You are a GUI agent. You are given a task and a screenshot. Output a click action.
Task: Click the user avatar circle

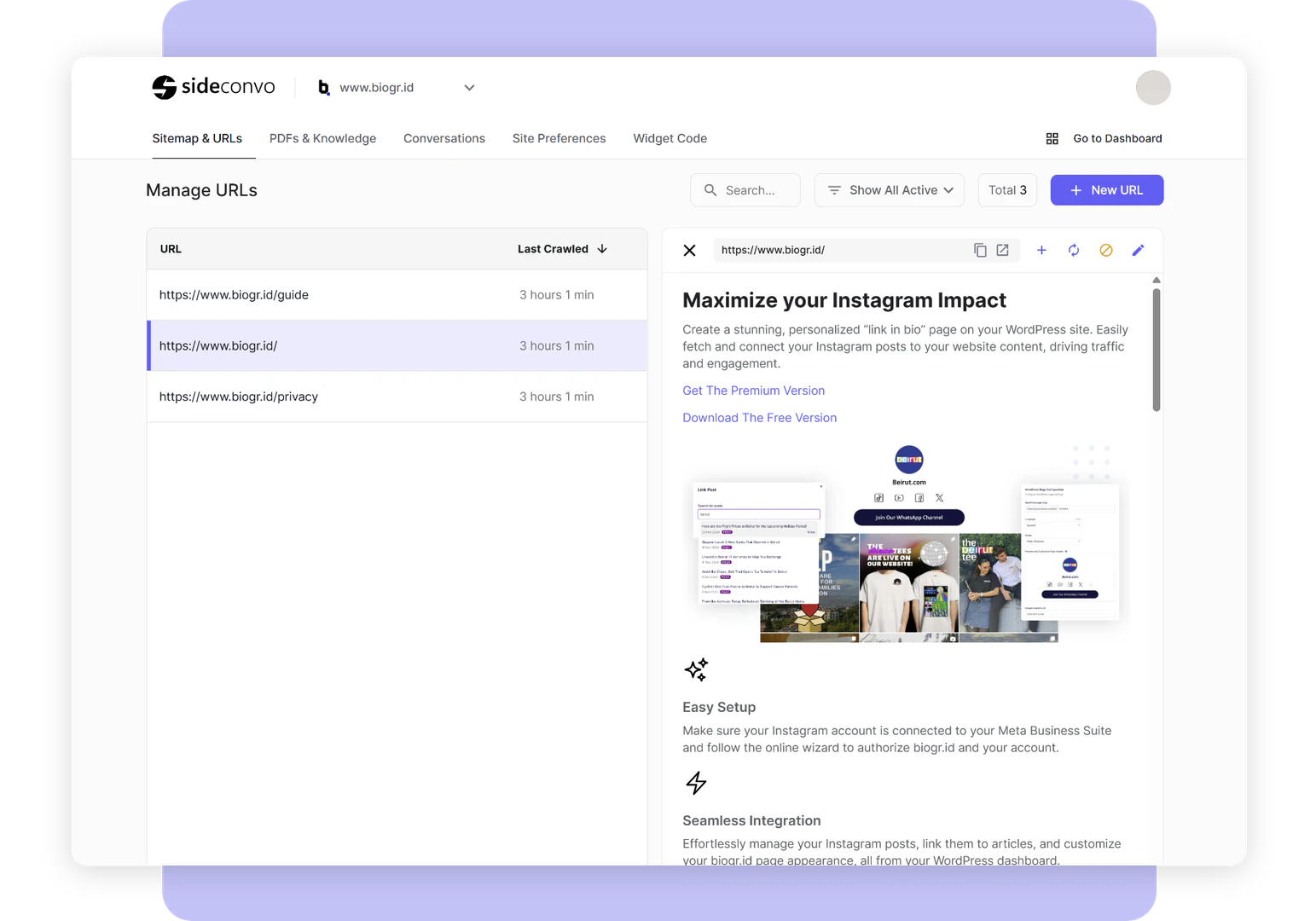tap(1153, 88)
